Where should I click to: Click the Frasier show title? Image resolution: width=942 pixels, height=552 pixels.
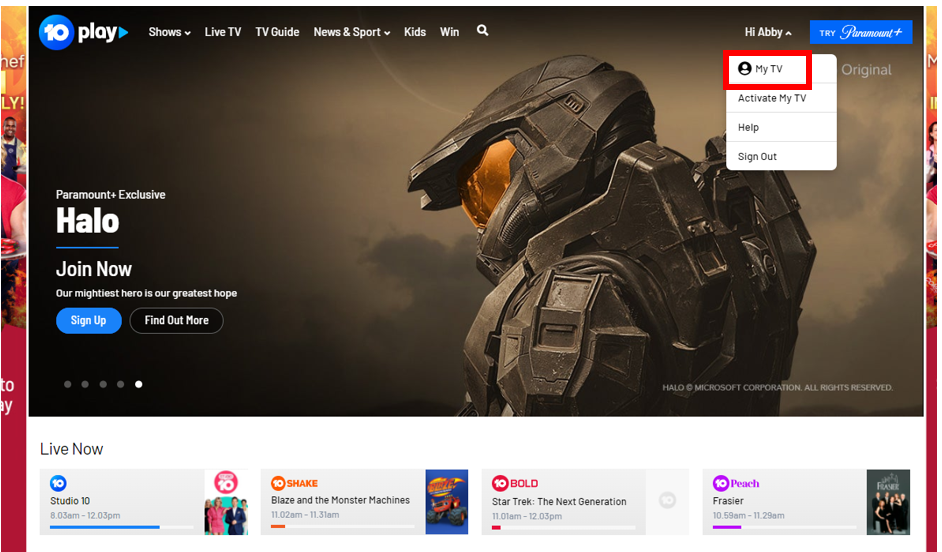[728, 501]
